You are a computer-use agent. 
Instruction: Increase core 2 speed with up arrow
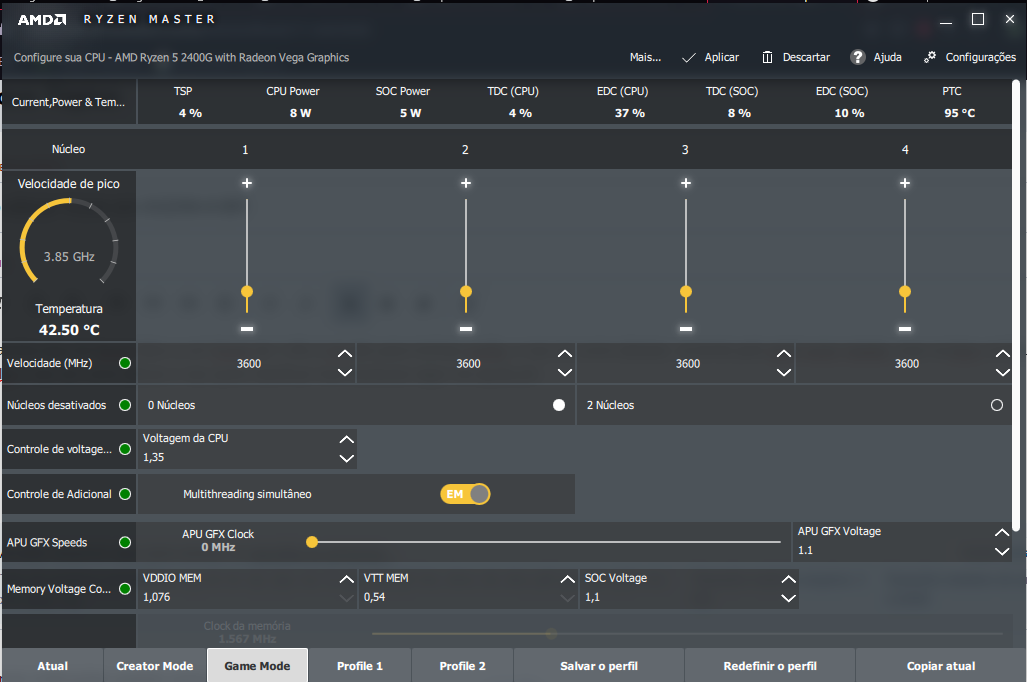[565, 354]
